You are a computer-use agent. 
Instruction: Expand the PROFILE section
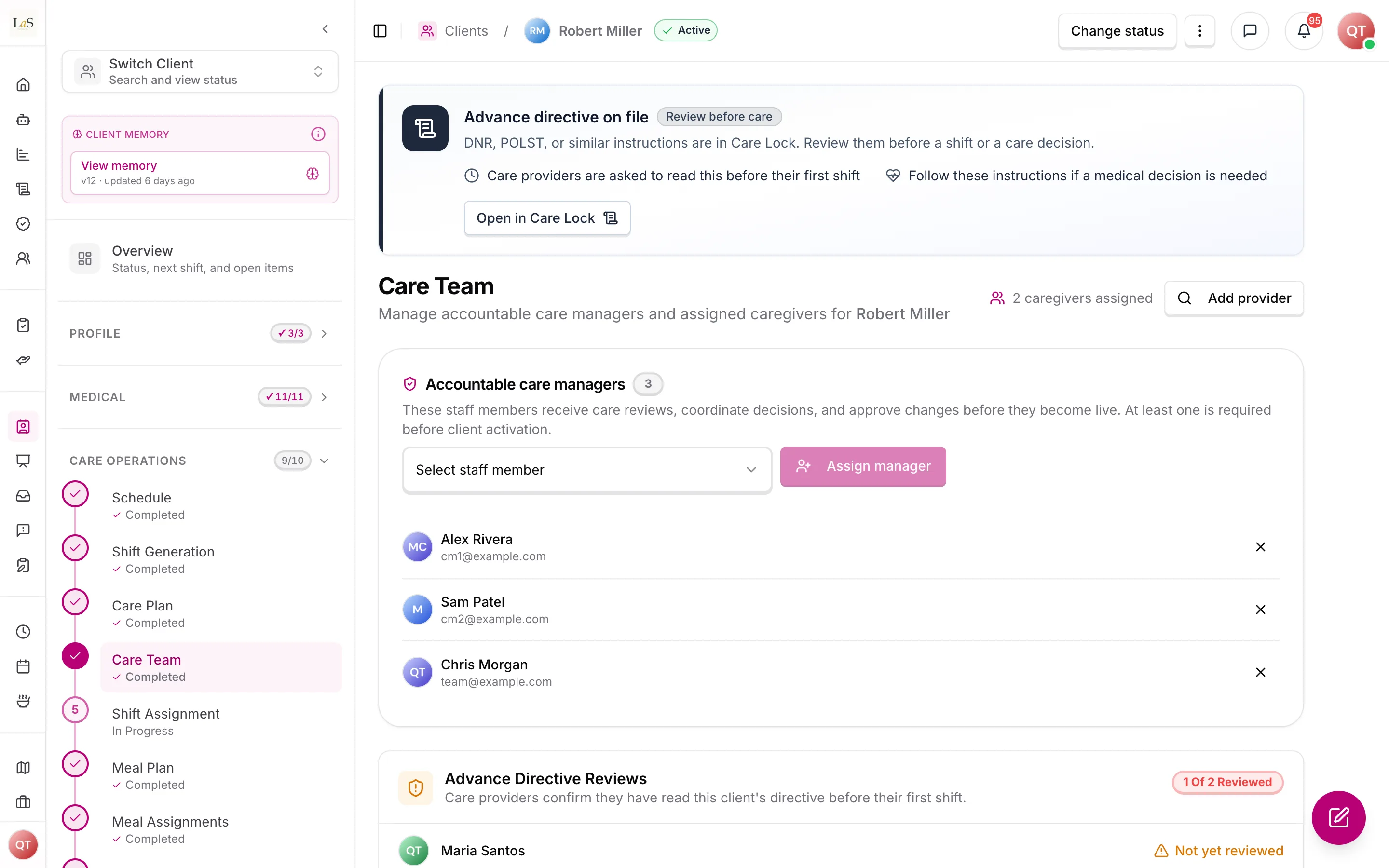click(200, 334)
